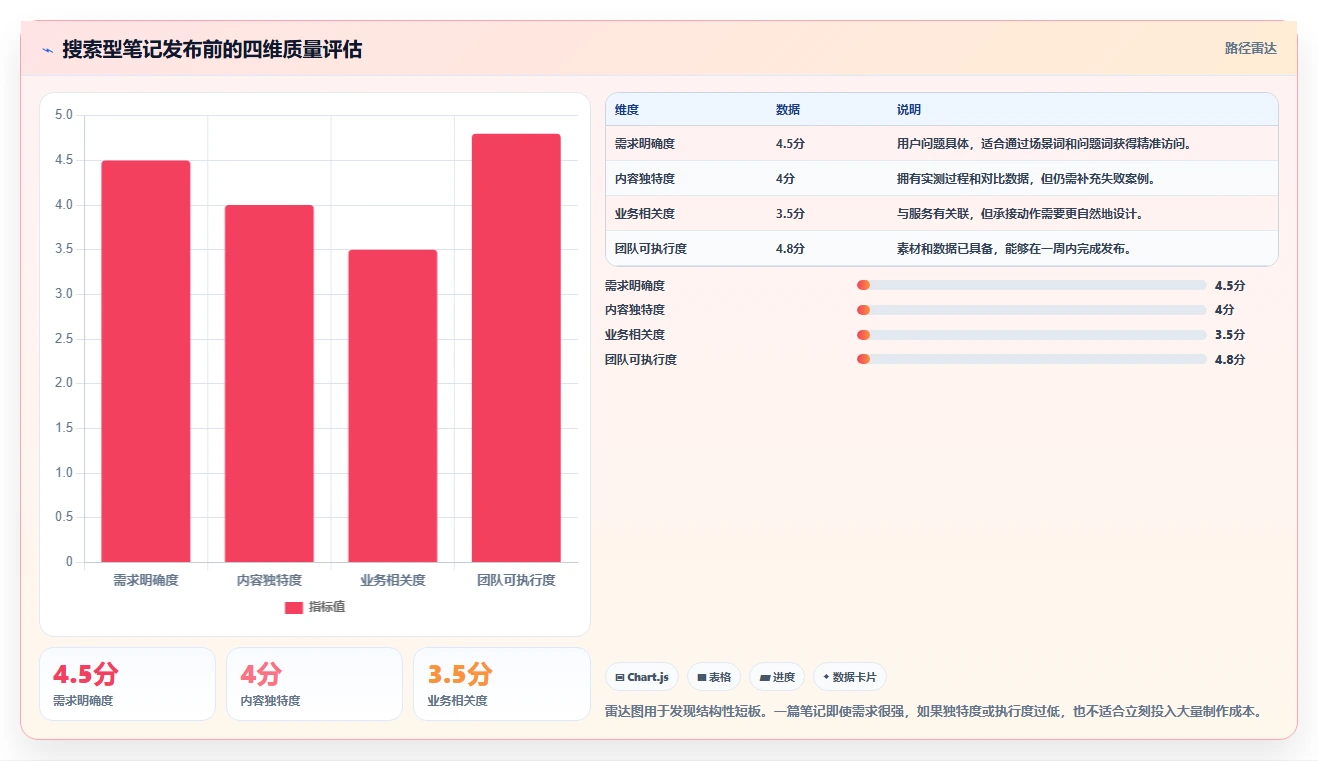Click the 需求明确度 bar in chart

146,361
